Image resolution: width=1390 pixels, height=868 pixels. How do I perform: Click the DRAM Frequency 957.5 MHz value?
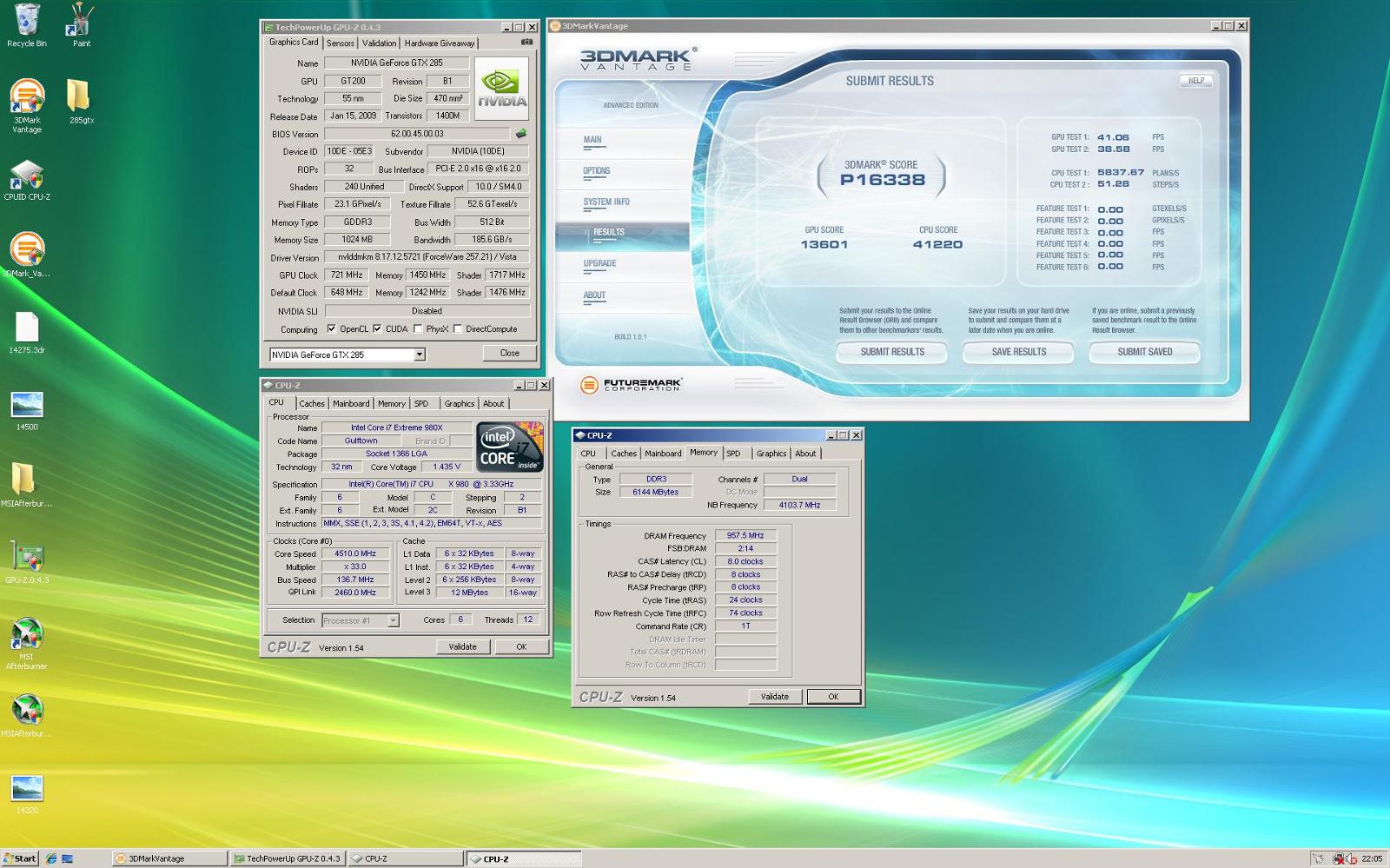[745, 536]
